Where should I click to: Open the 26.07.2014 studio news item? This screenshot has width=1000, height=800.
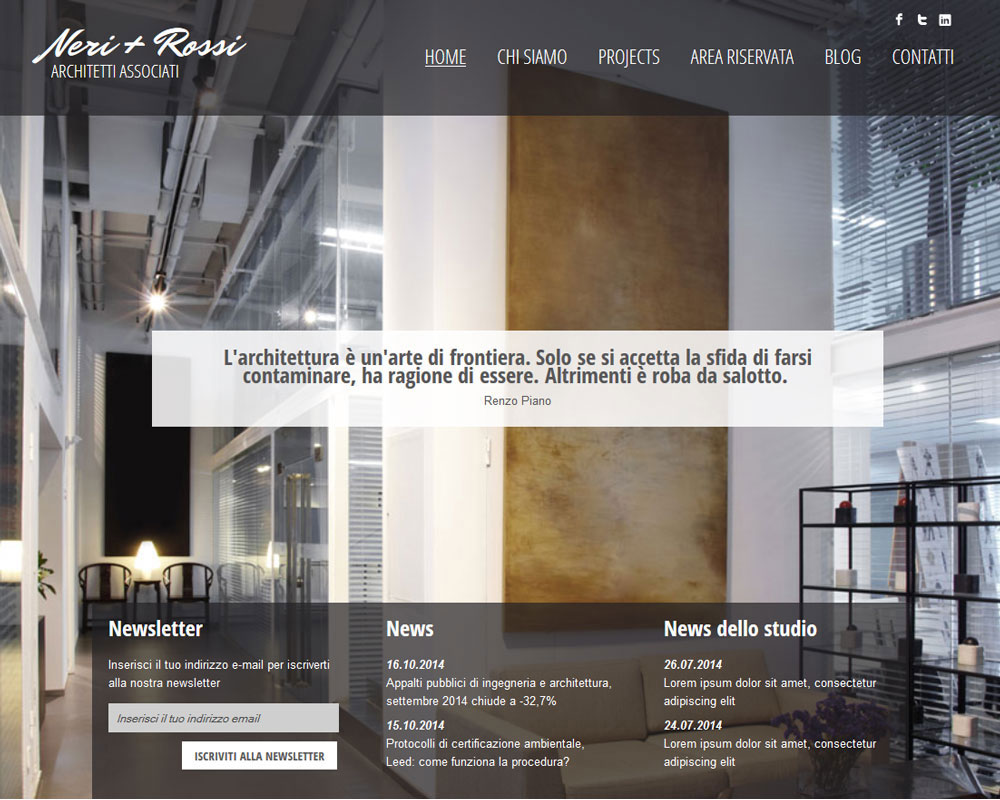point(770,692)
